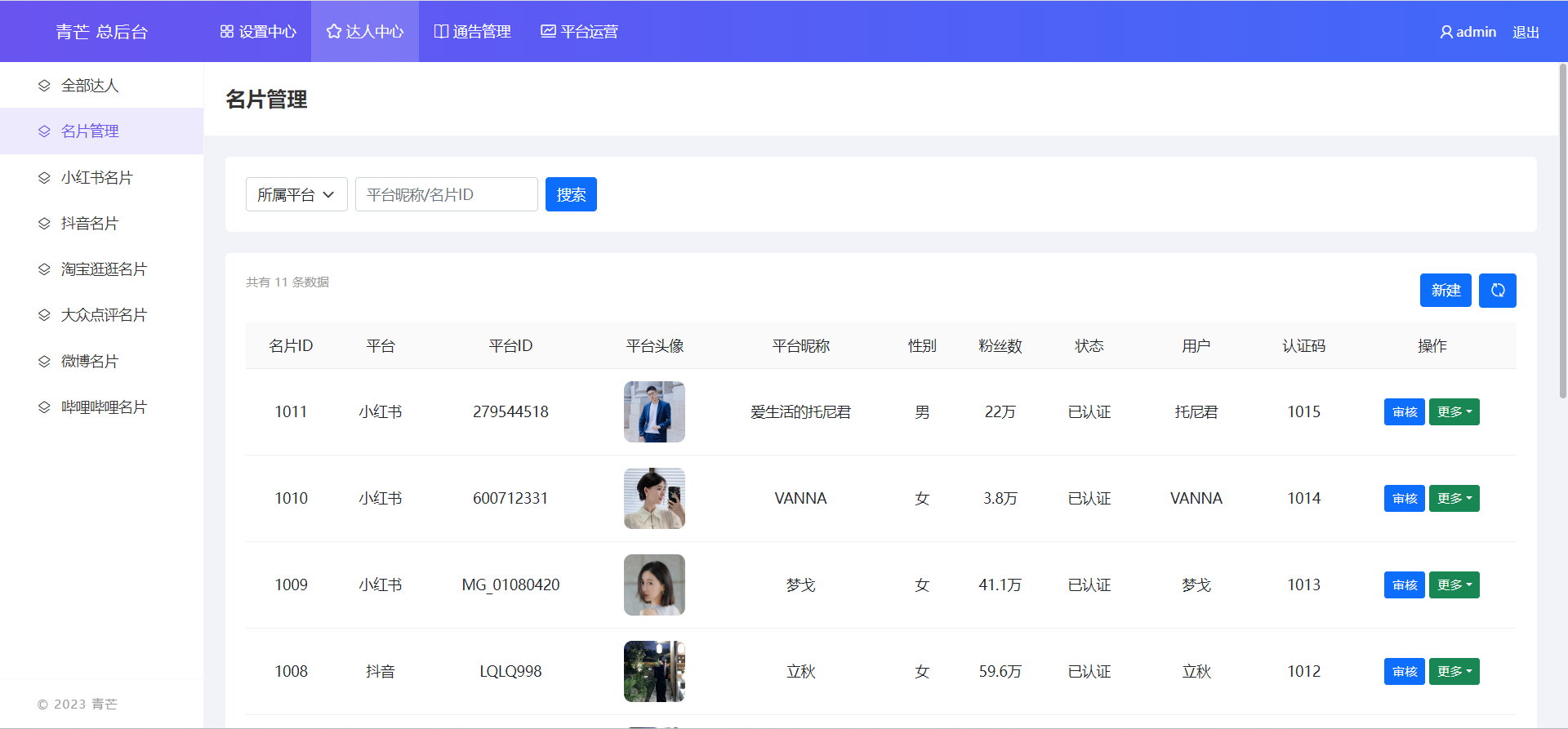Open 更多 dropdown for 立秋 row
Viewport: 1568px width, 729px height.
tap(1454, 672)
